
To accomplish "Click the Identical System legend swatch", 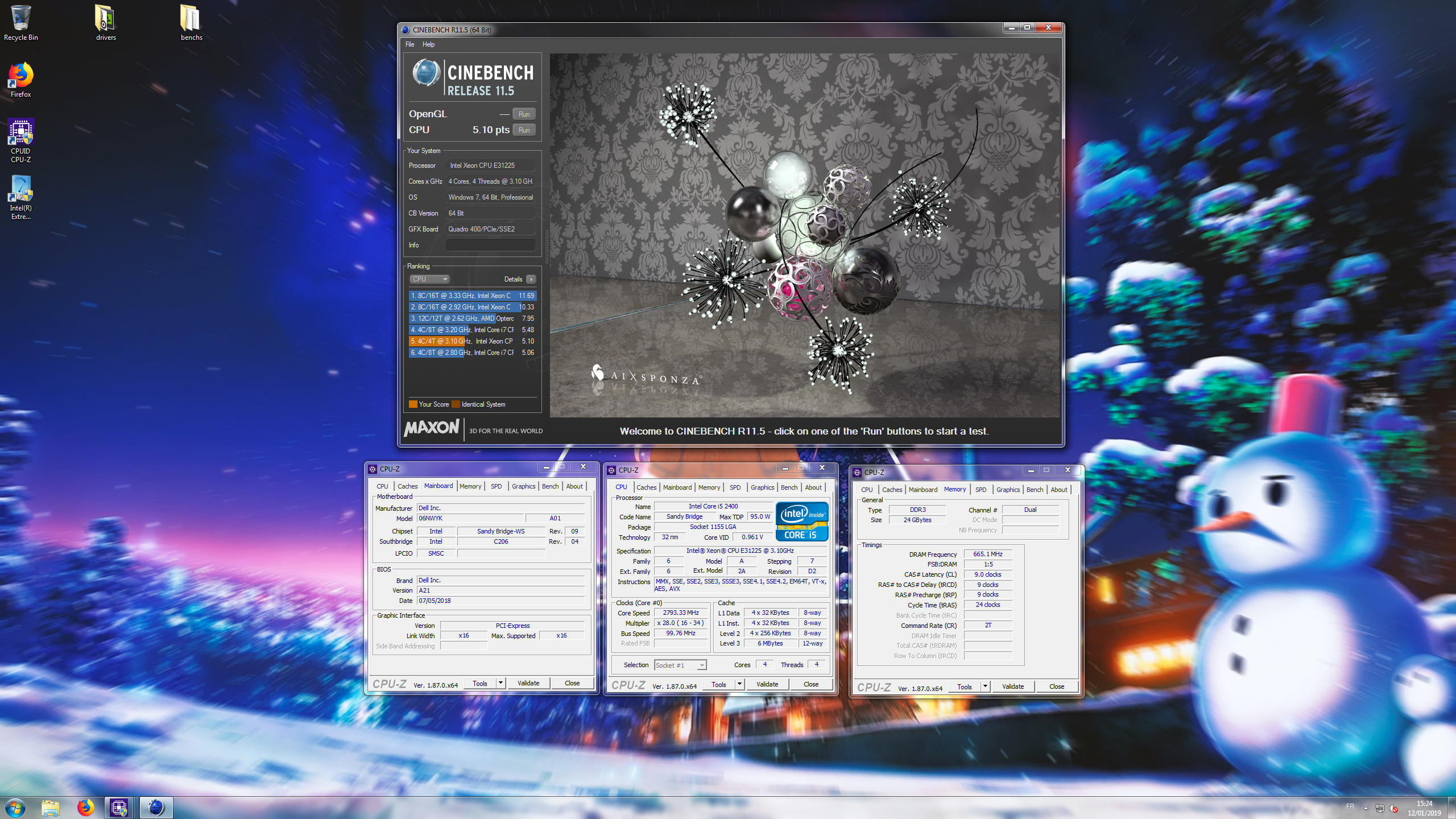I will coord(456,404).
